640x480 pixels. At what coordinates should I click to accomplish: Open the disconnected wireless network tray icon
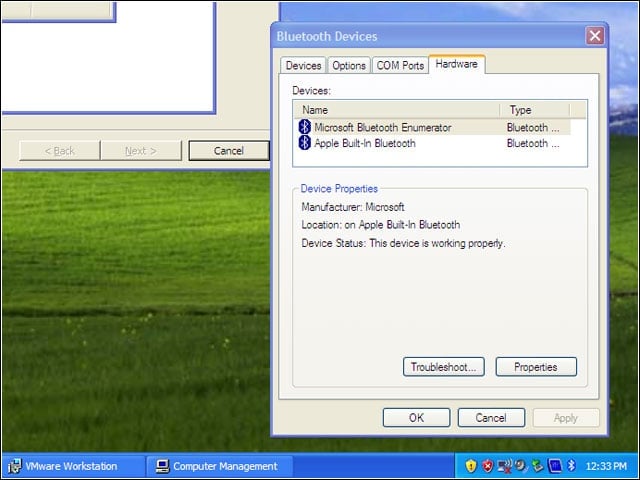505,465
